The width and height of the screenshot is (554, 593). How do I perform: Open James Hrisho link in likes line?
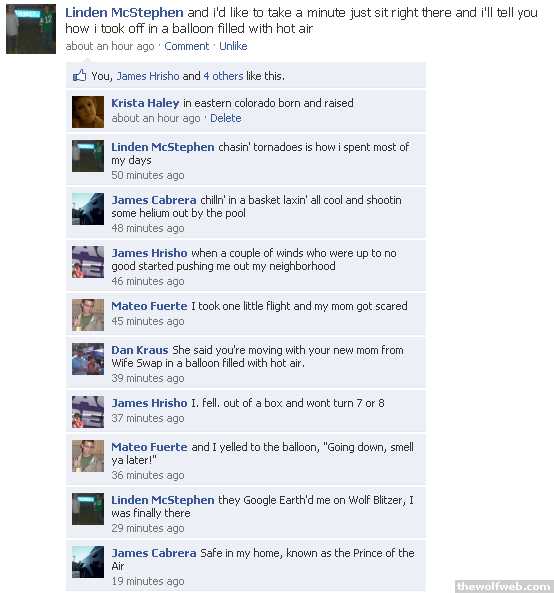click(x=148, y=76)
